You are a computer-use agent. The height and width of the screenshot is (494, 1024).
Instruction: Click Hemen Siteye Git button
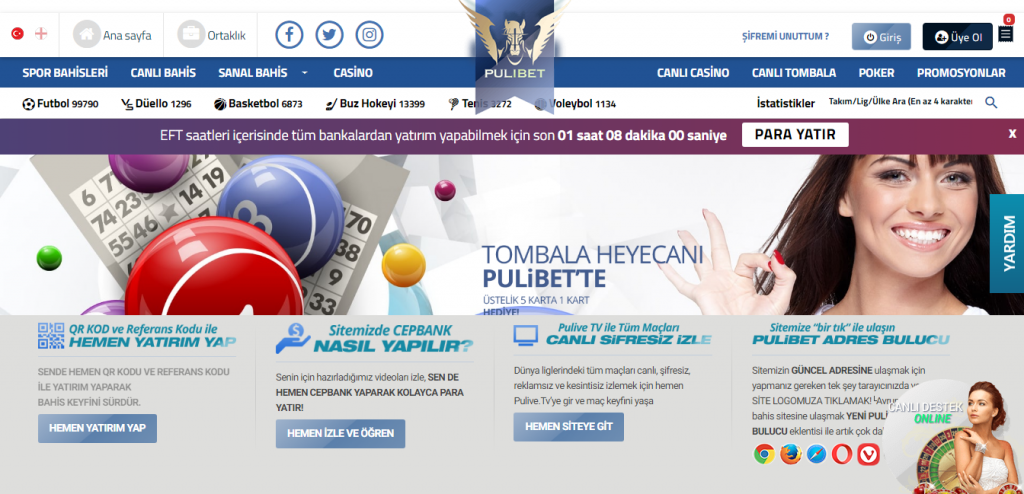(x=569, y=427)
